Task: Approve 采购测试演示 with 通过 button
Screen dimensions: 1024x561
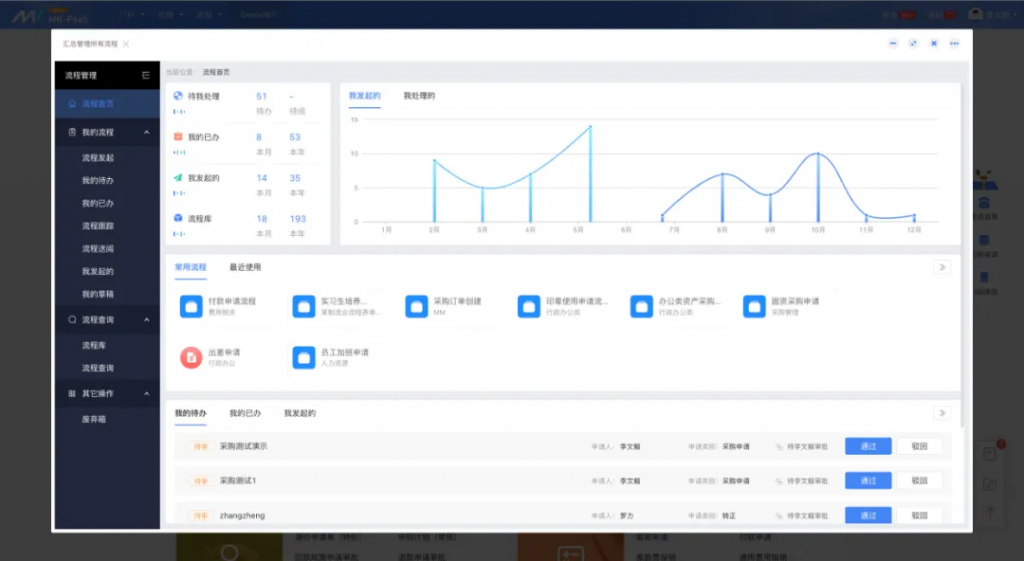Action: [867, 446]
